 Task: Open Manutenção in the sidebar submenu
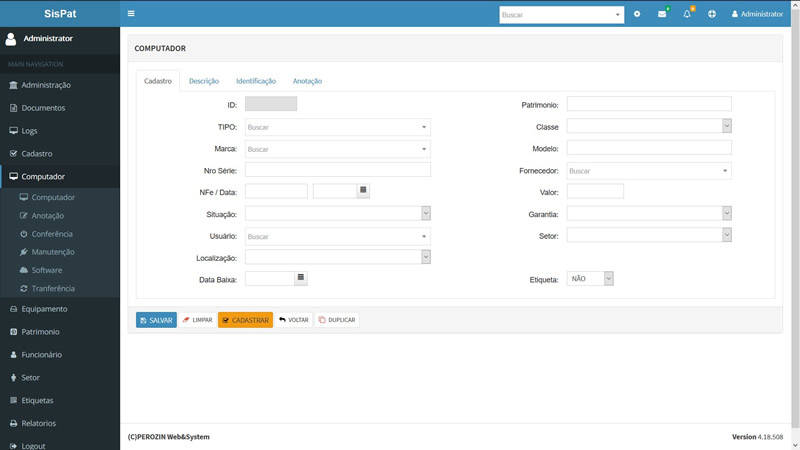click(x=52, y=252)
